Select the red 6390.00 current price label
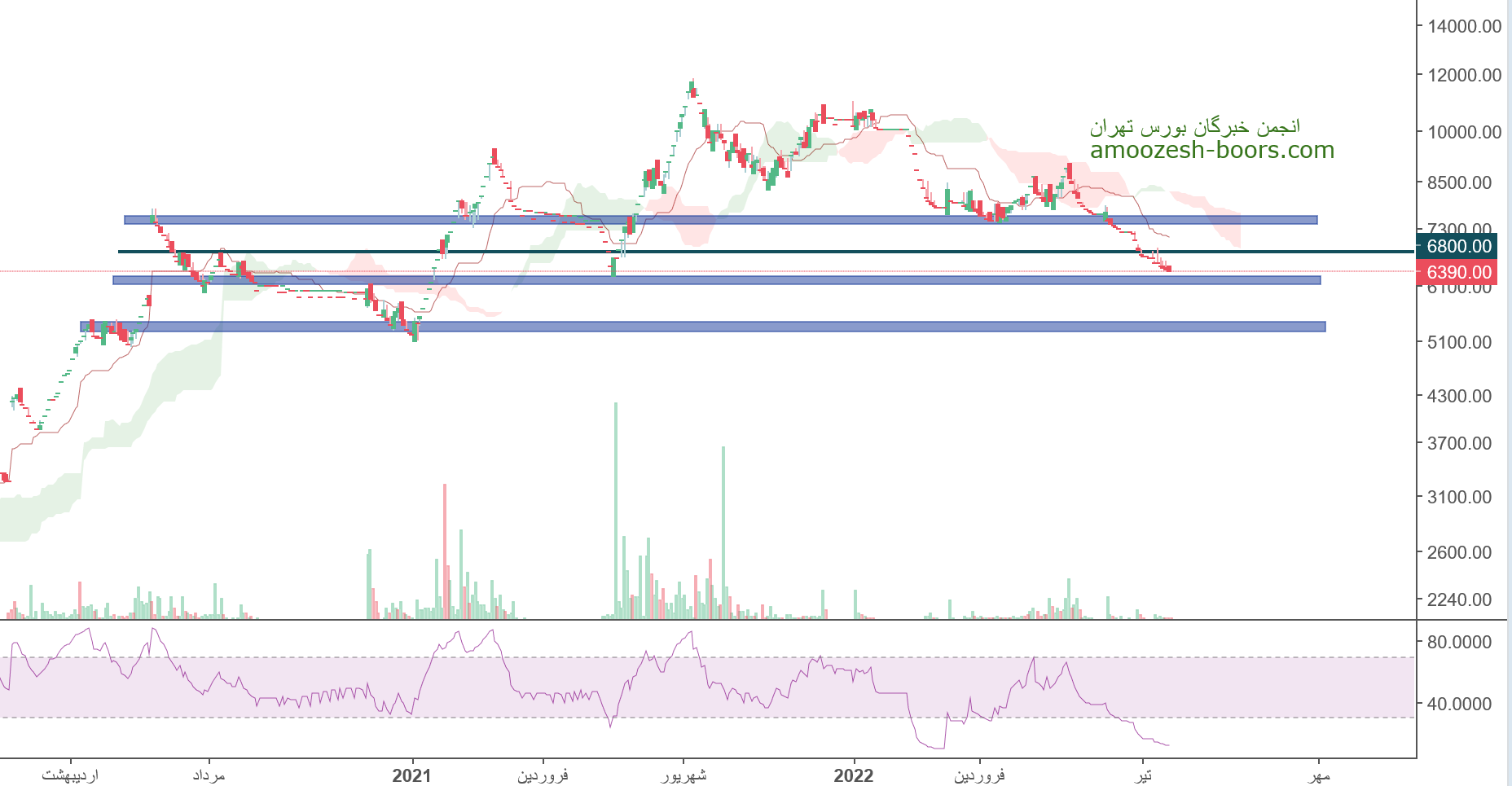This screenshot has height=786, width=1512. click(1465, 272)
